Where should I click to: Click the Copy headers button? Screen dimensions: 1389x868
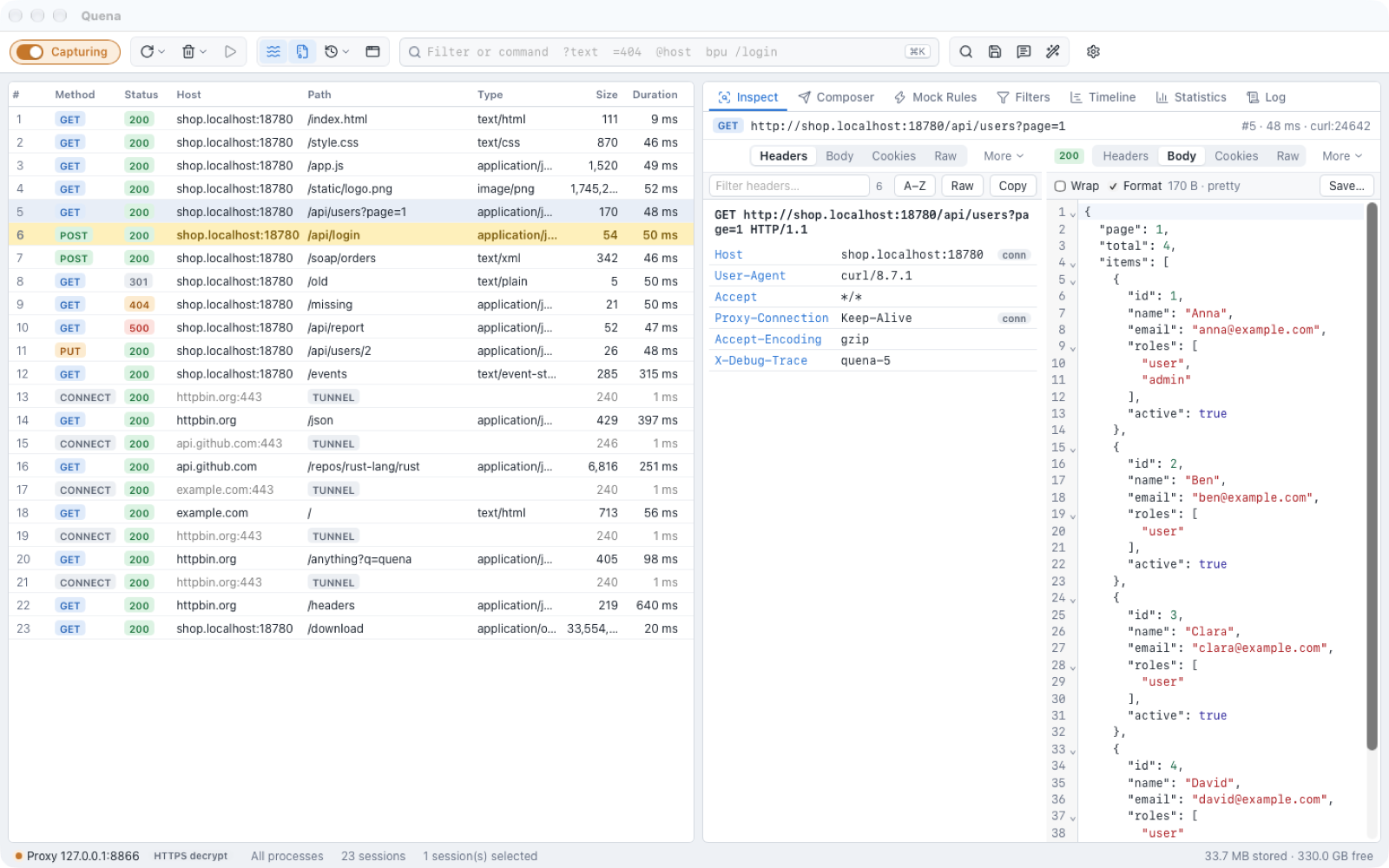(x=1012, y=186)
